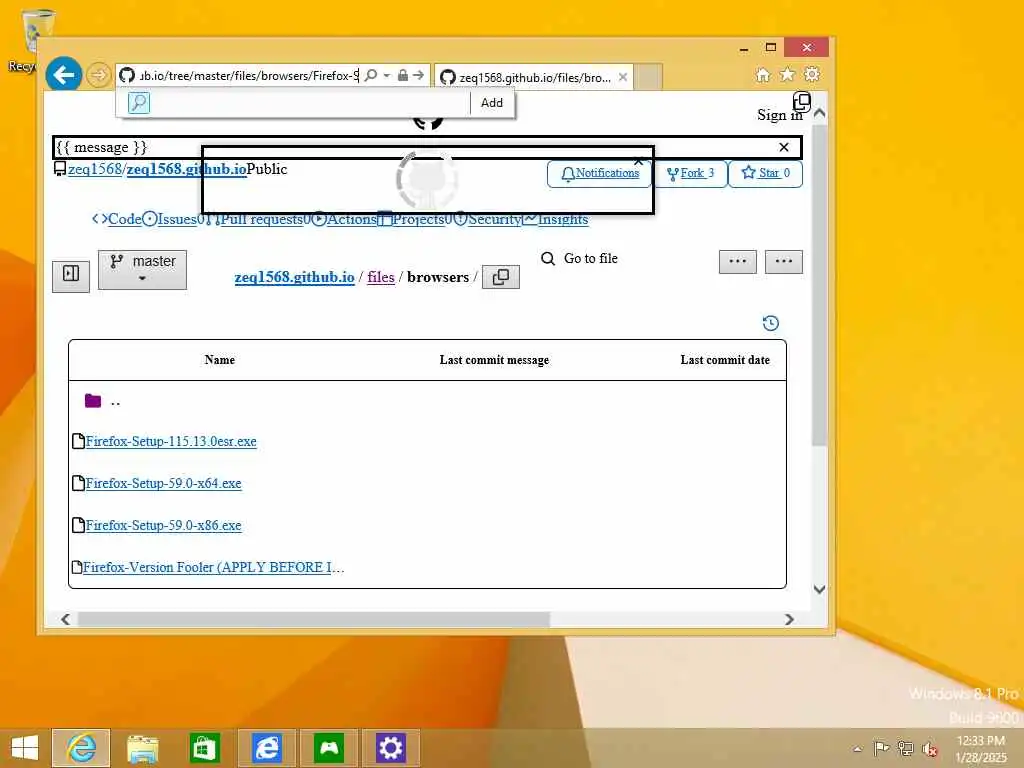Open the address bar dropdown arrow
This screenshot has height=768, width=1024.
[x=387, y=75]
